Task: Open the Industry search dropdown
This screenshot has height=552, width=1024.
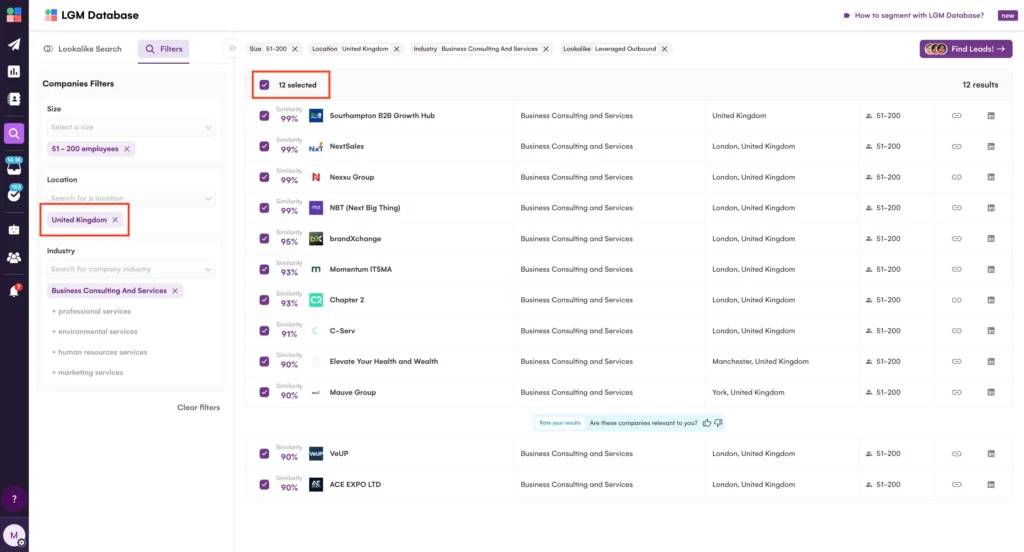Action: [x=130, y=270]
